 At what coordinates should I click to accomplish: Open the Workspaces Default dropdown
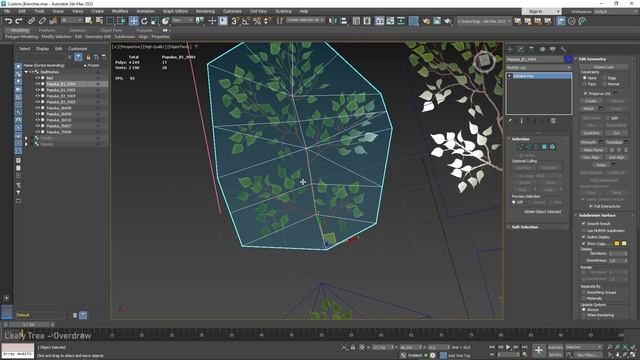click(616, 11)
